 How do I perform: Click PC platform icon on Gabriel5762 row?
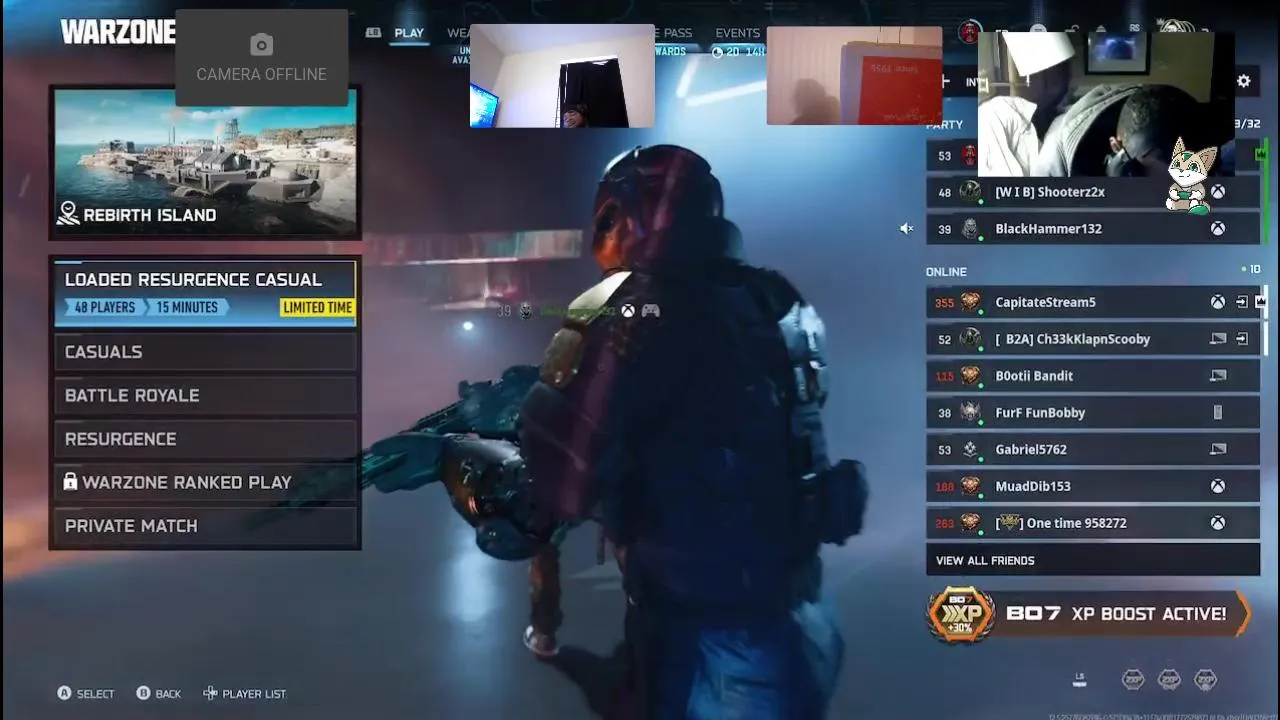coord(1218,450)
